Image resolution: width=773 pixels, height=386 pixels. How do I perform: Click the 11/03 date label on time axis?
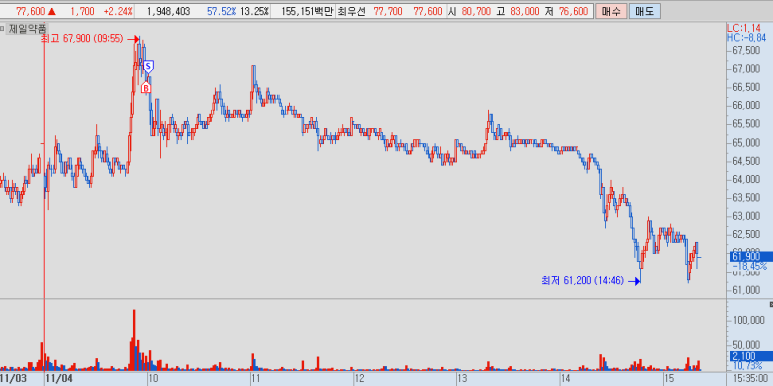tap(13, 379)
